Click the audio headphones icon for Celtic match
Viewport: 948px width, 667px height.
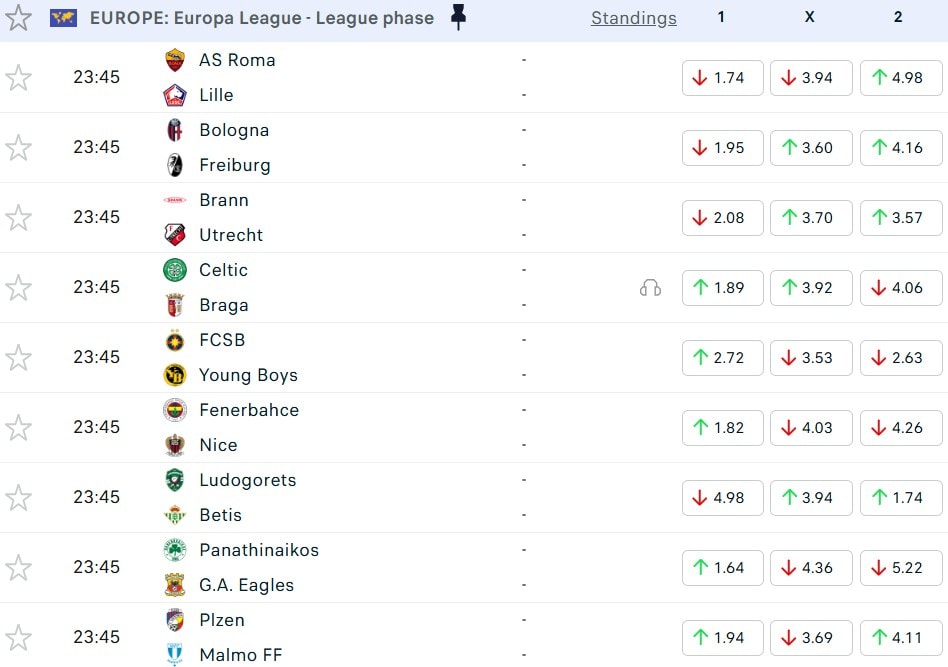coord(650,288)
